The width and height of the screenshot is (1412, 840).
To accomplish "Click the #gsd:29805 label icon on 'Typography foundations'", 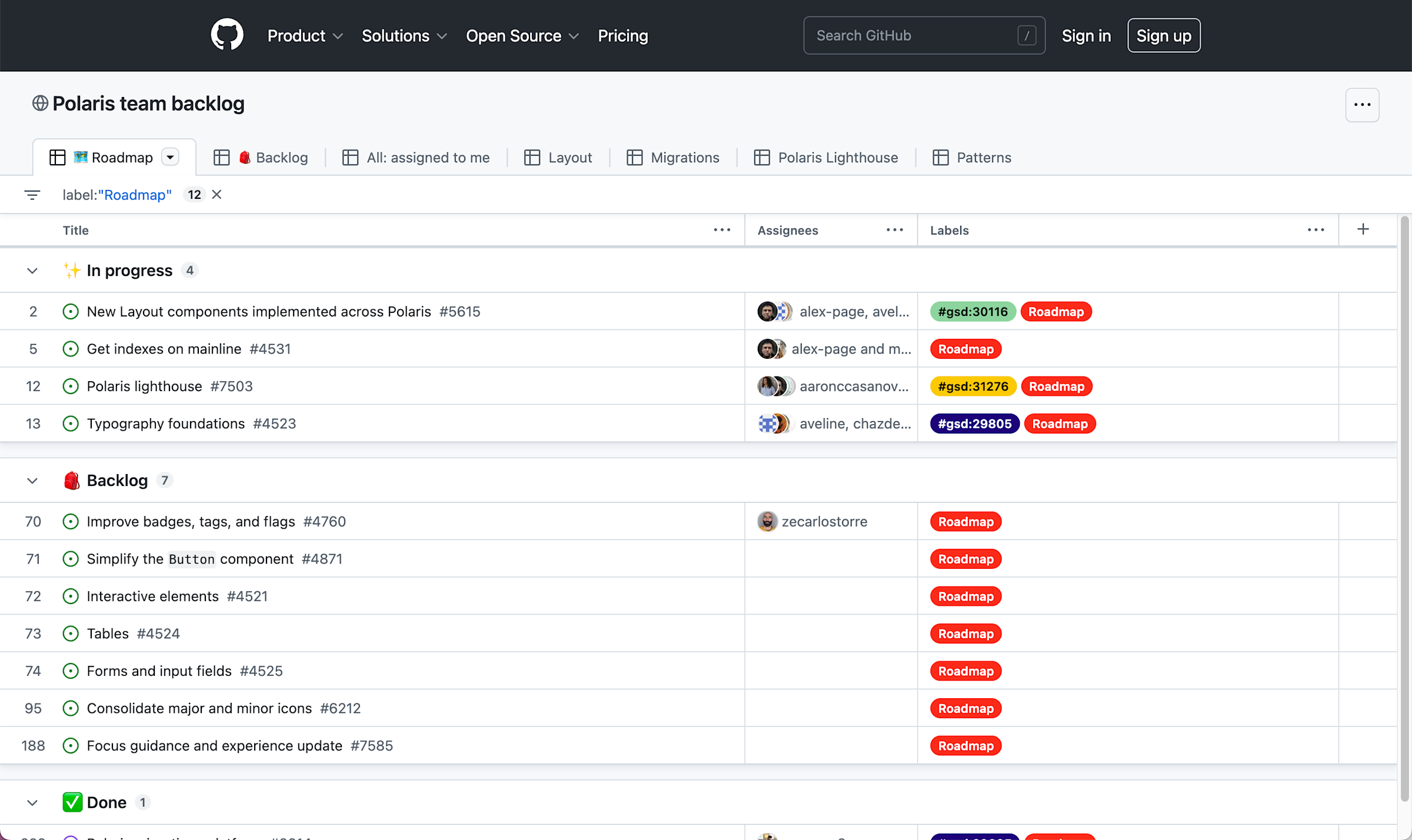I will click(975, 423).
